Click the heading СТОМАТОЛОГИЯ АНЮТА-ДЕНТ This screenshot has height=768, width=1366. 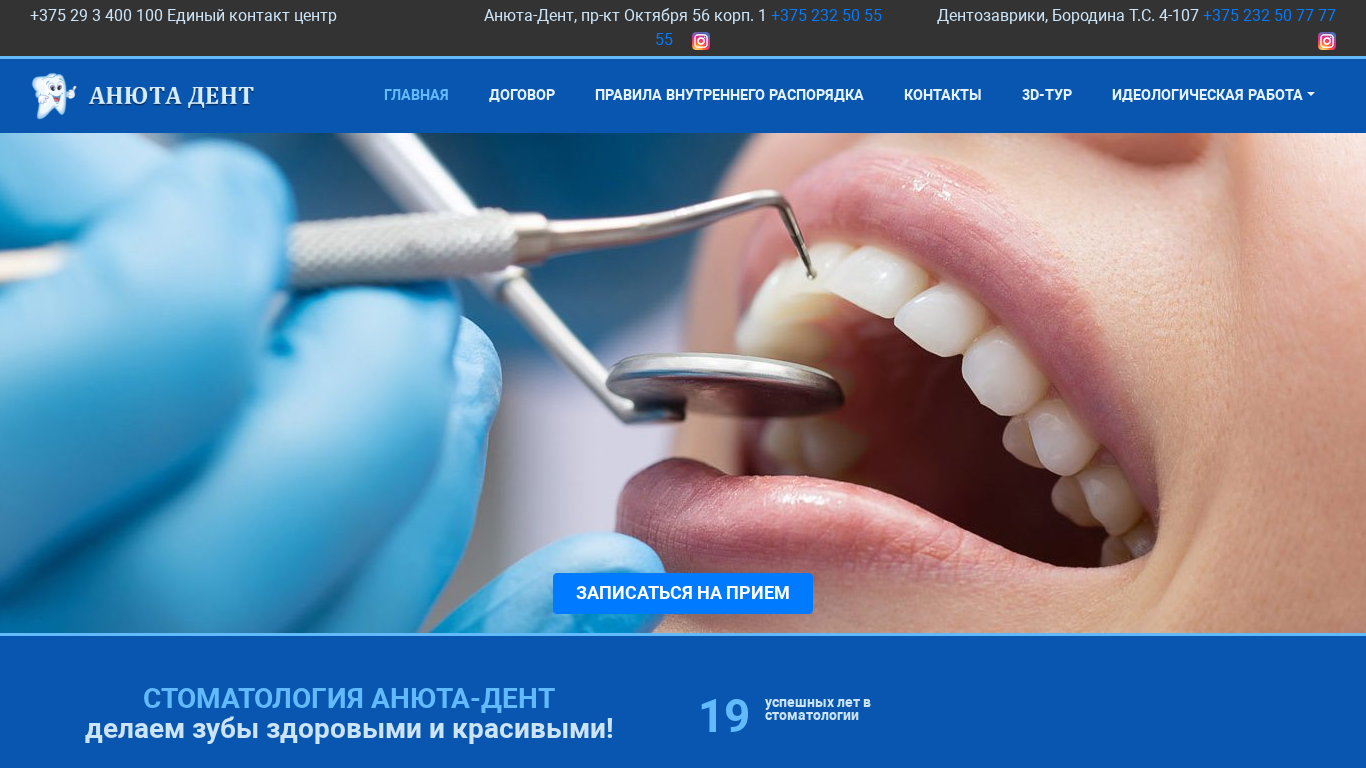click(x=349, y=698)
